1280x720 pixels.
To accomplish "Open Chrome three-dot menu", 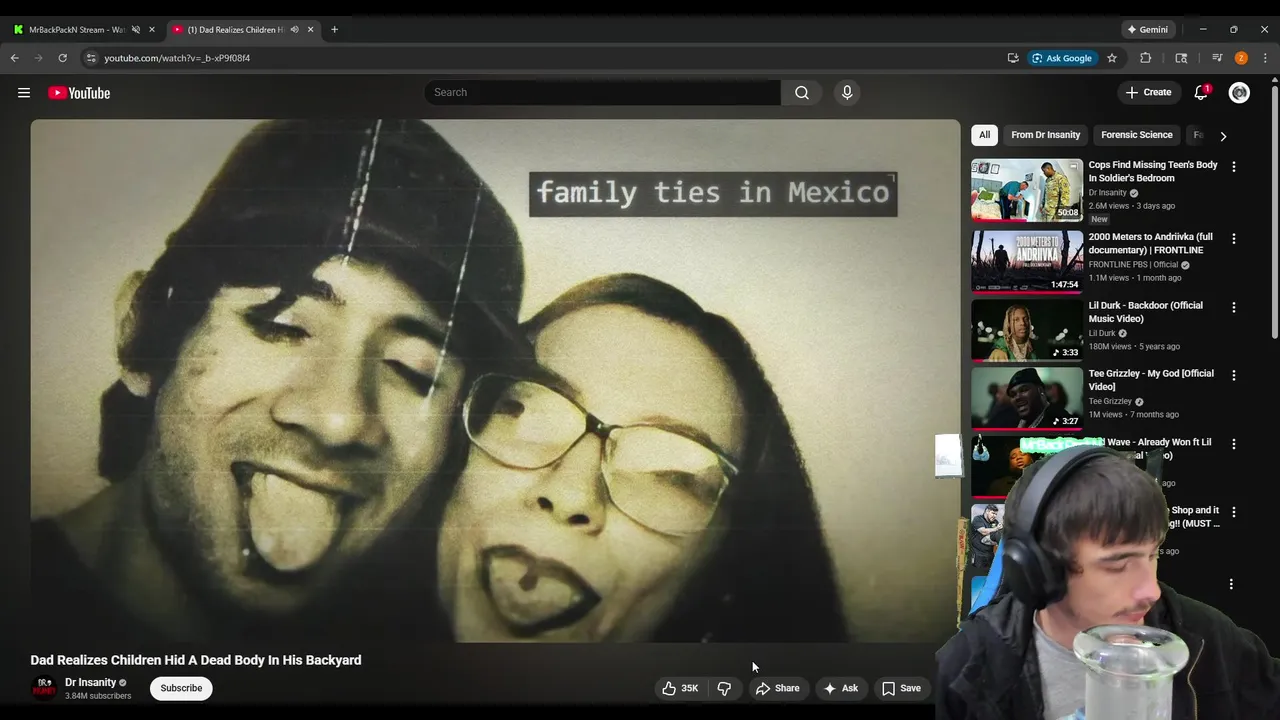I will pos(1265,58).
